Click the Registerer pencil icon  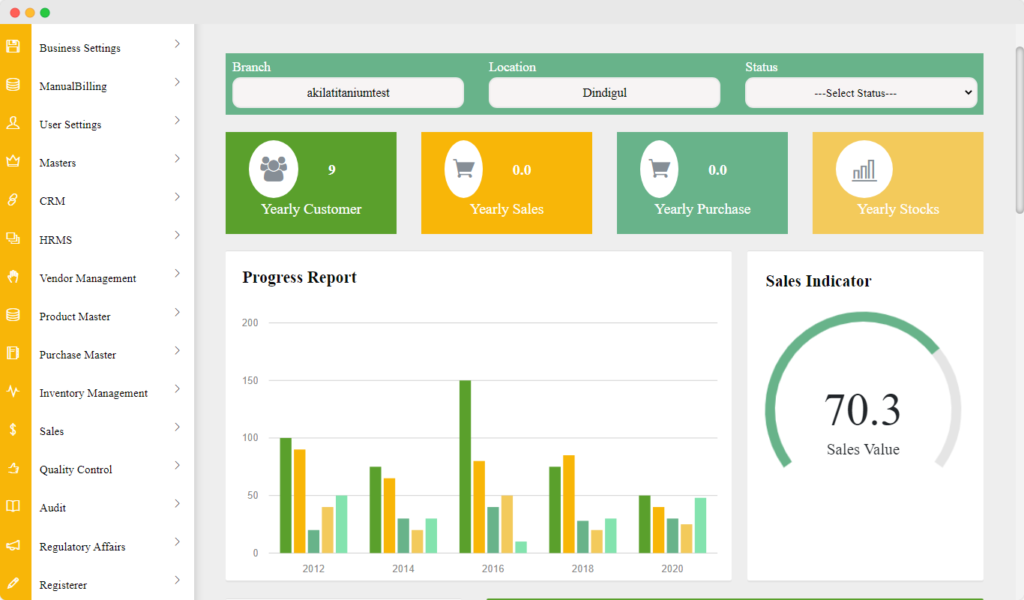[13, 583]
